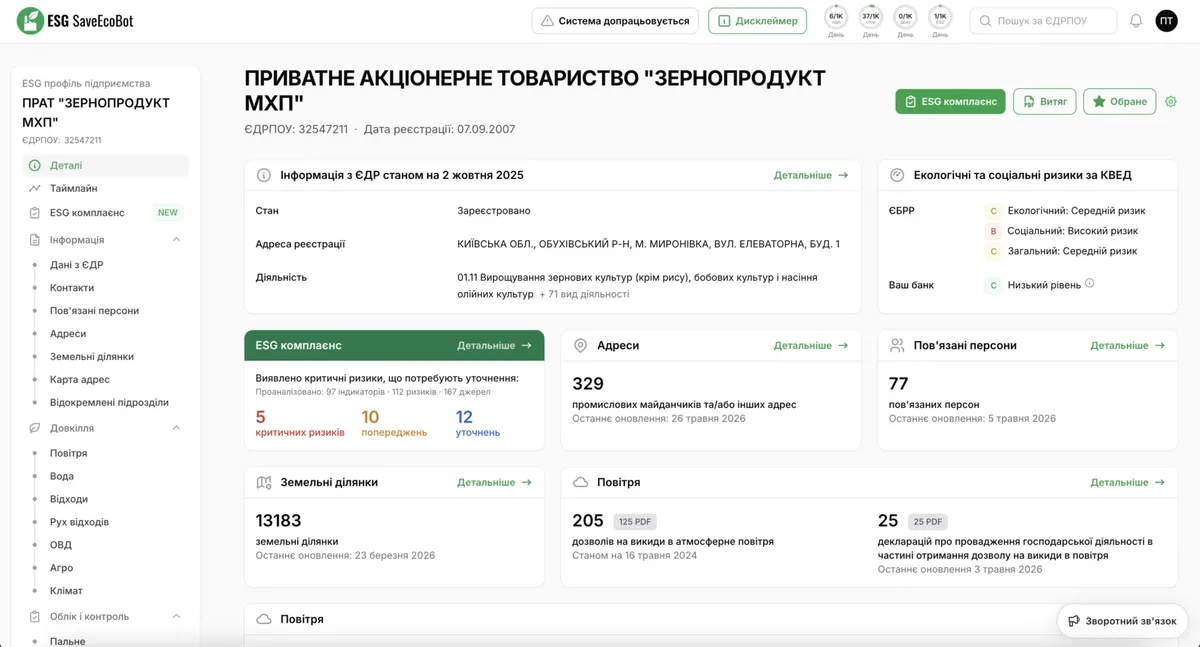Click the Таймлайн chart icon in sidebar
Viewport: 1200px width, 647px height.
pos(35,188)
